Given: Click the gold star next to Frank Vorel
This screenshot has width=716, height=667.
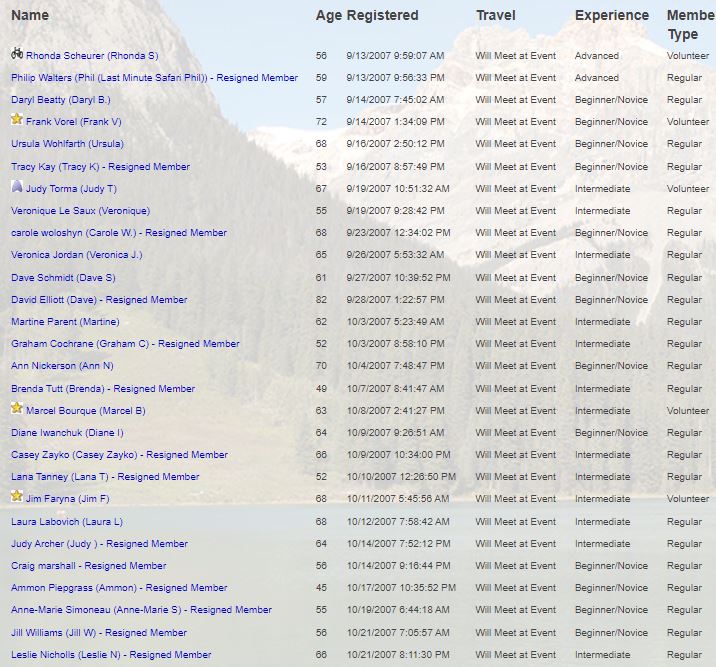Looking at the screenshot, I should tap(17, 120).
